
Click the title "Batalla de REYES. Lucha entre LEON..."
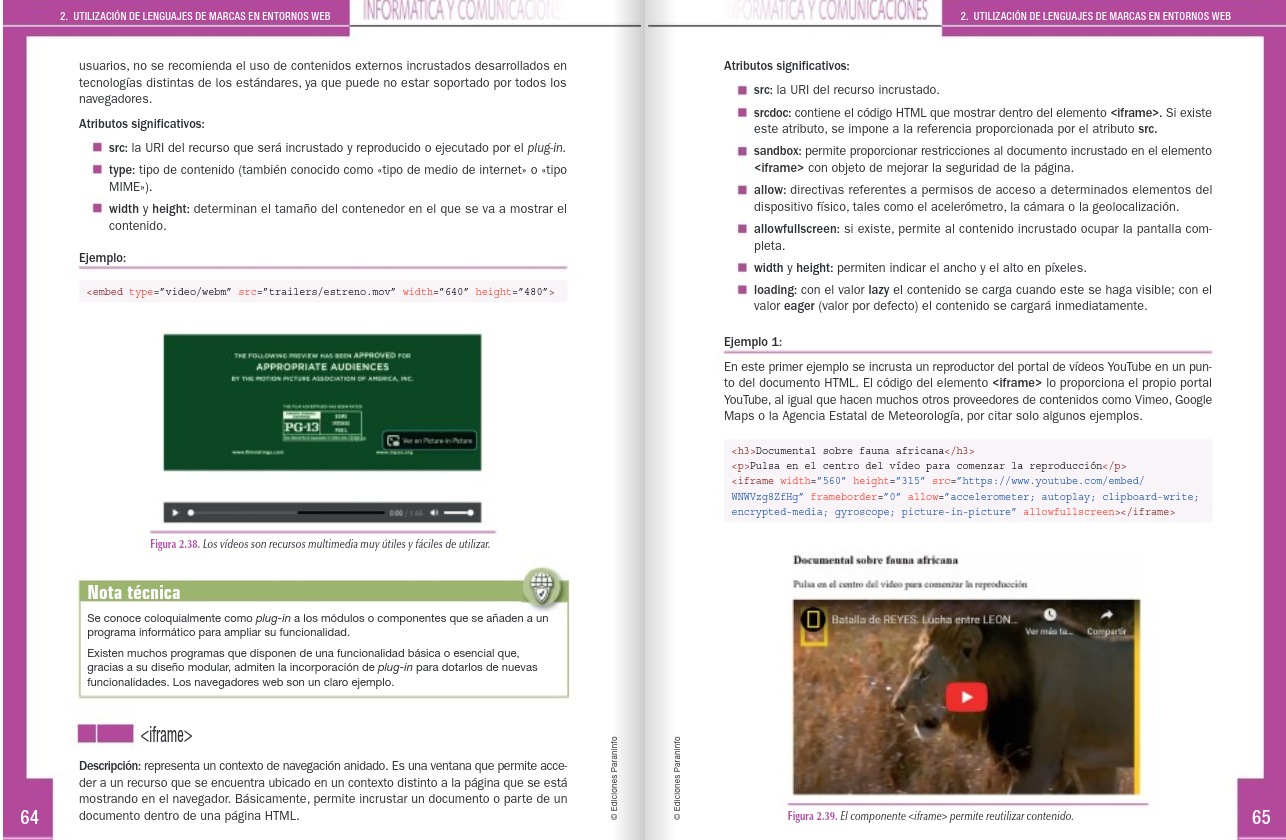point(924,619)
